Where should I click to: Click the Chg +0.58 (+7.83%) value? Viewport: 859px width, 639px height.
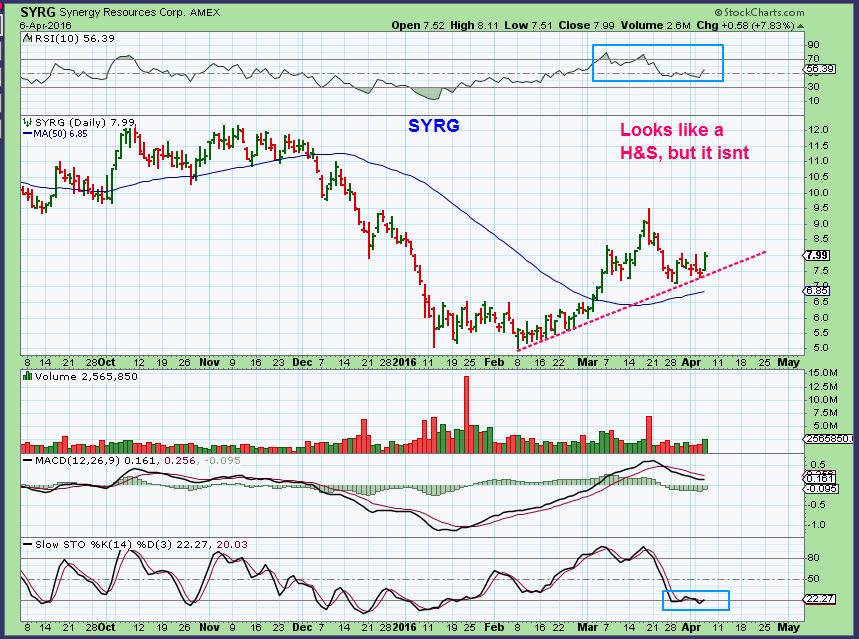[745, 25]
